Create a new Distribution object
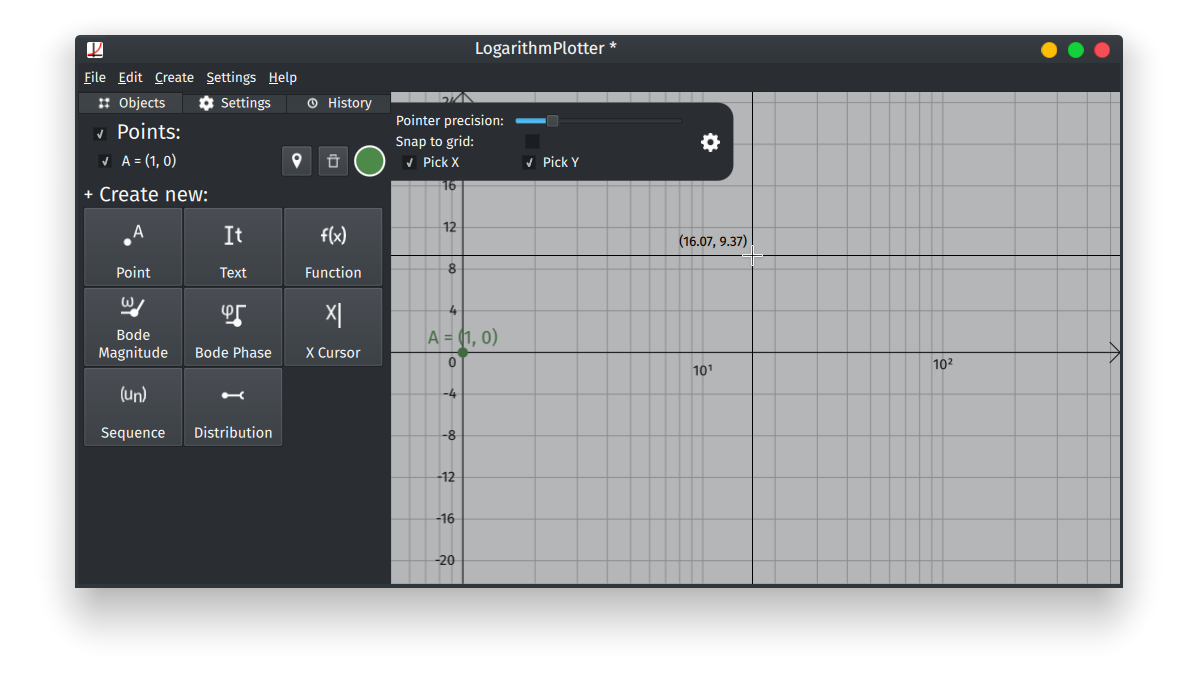 coord(232,407)
